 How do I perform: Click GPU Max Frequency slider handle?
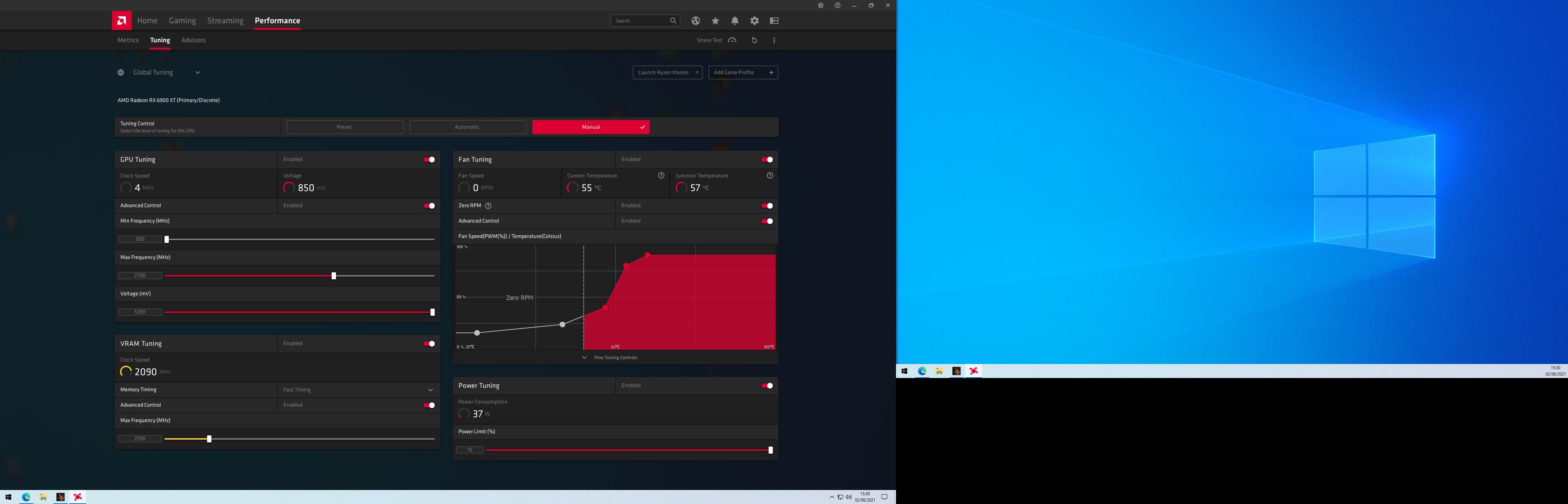(334, 276)
